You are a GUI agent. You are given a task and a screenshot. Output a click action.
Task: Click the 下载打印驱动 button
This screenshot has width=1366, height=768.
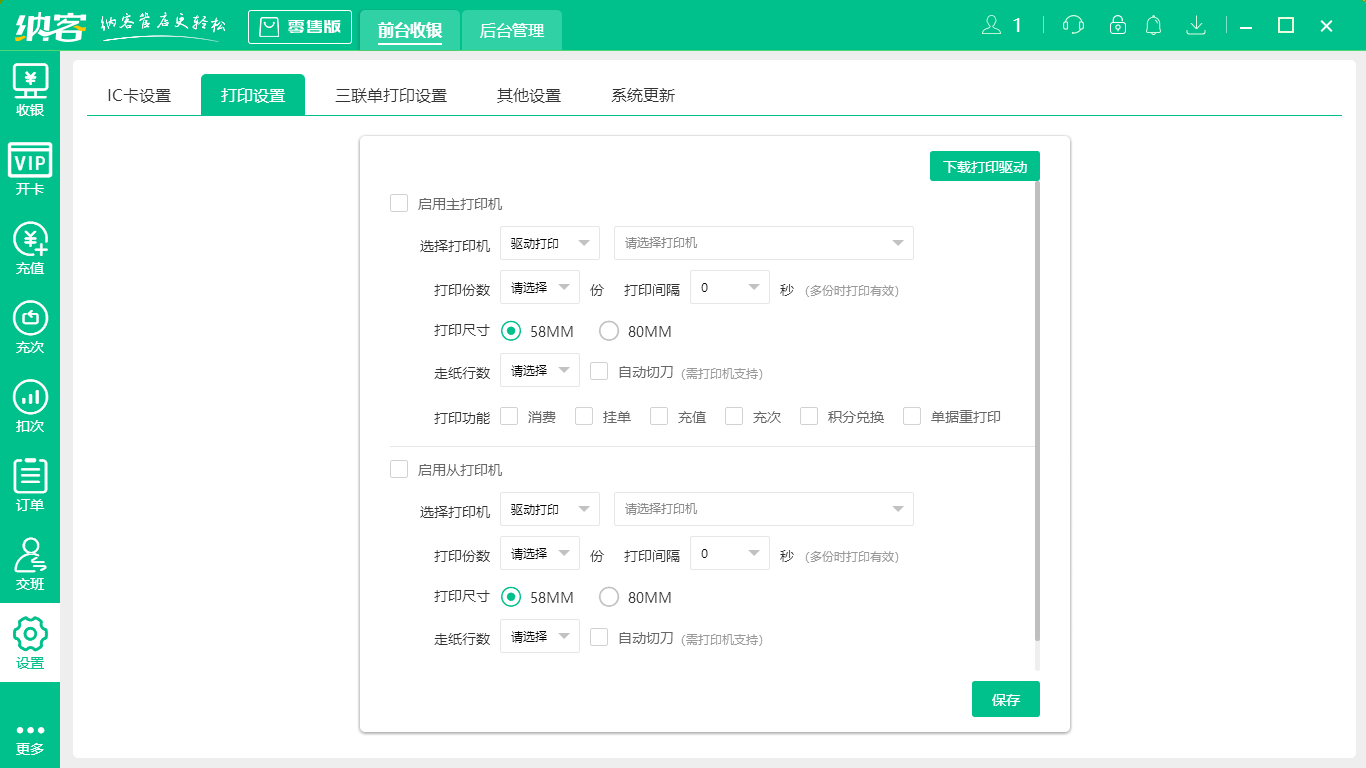[x=985, y=166]
